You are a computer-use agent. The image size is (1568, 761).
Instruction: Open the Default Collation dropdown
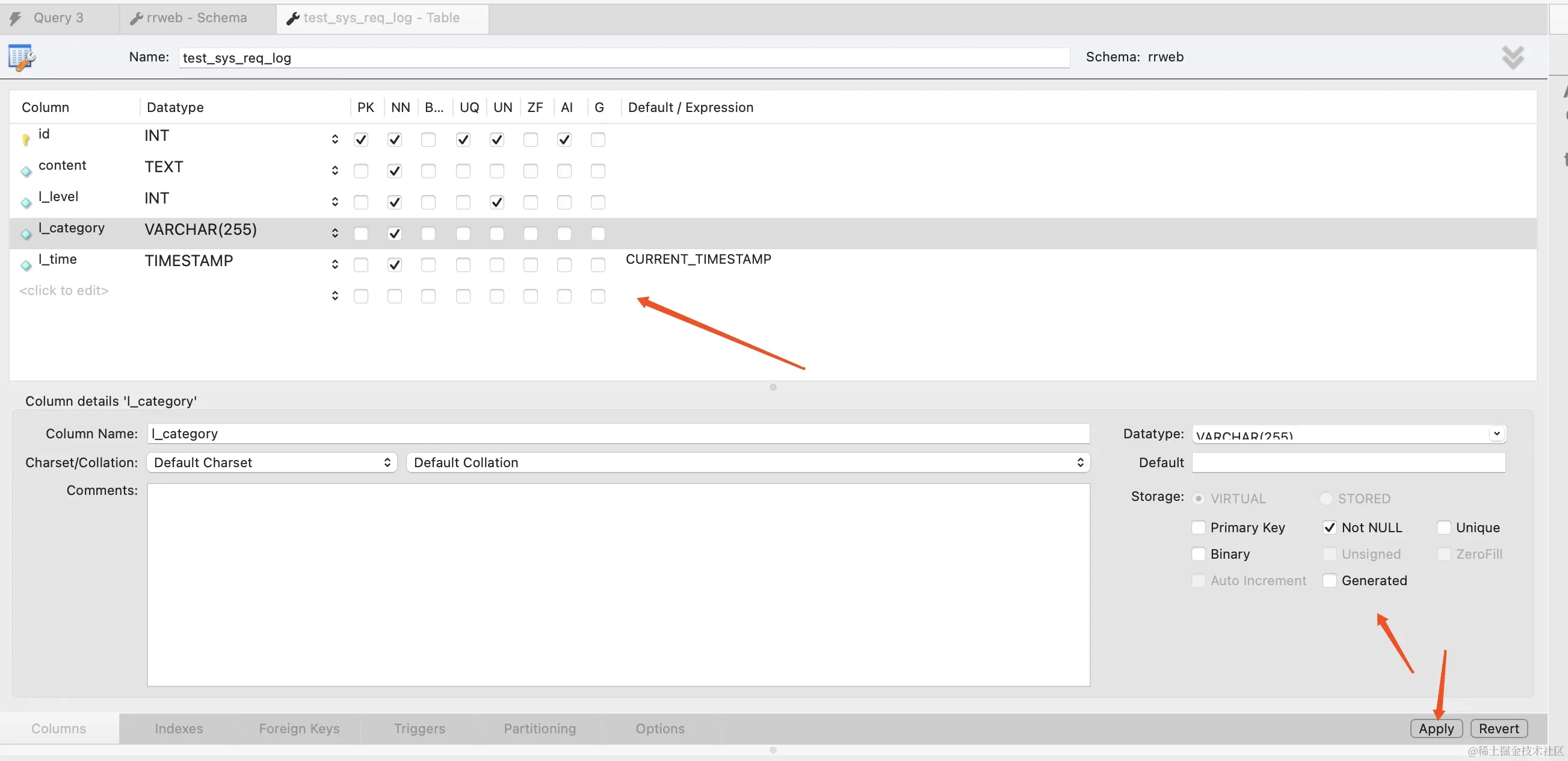747,462
